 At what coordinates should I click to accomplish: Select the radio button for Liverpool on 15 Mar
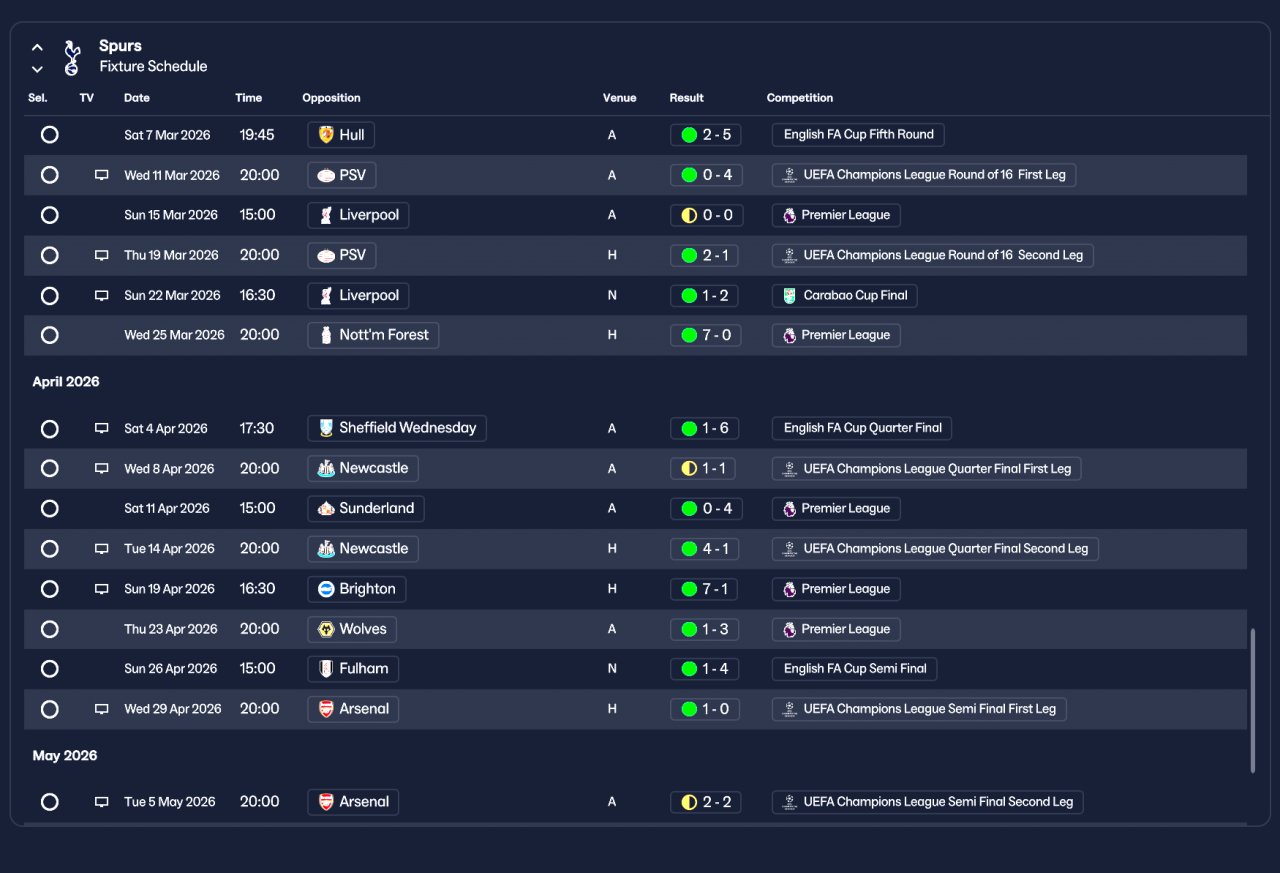tap(50, 215)
